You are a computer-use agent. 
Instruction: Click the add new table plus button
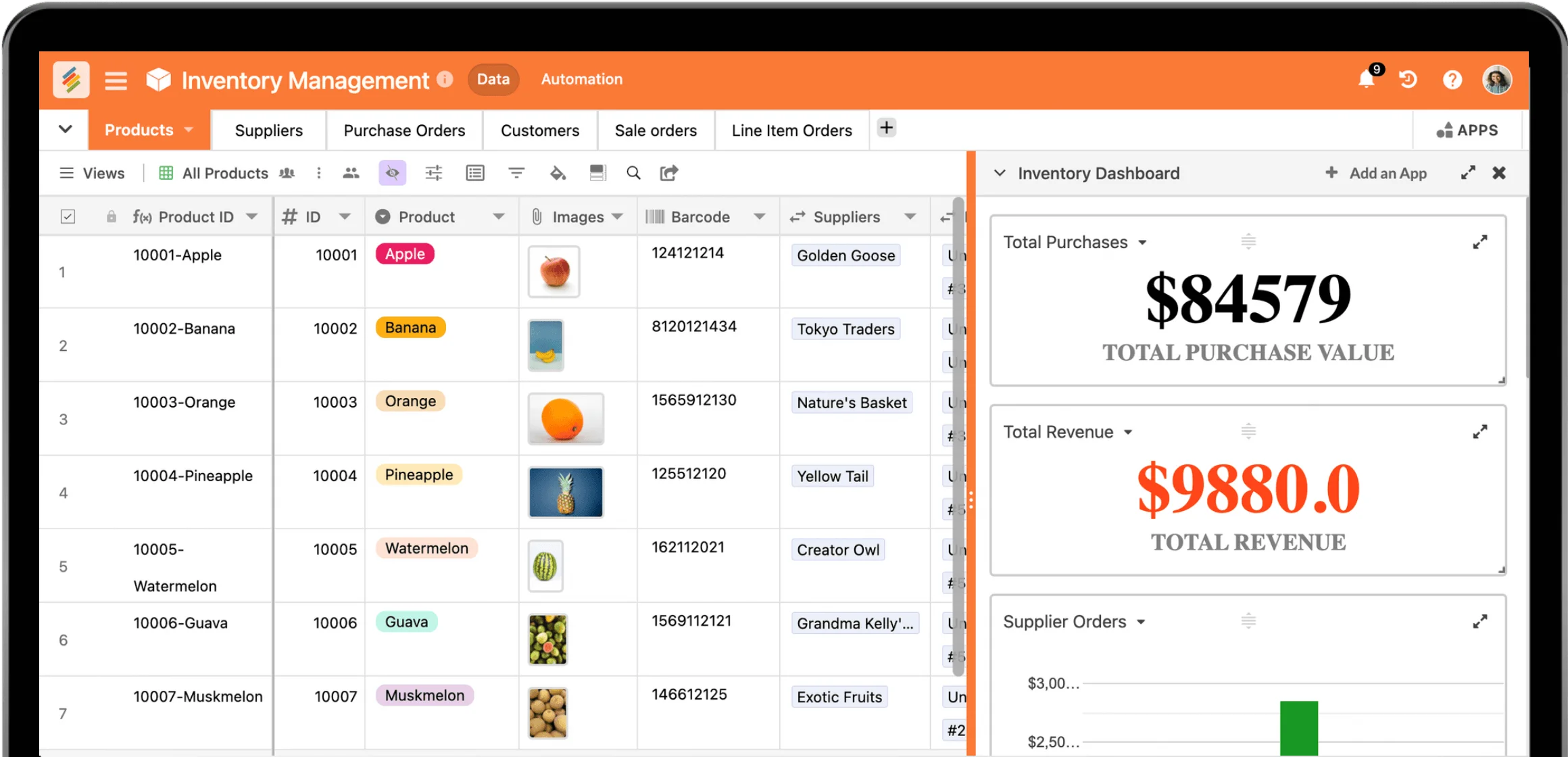coord(887,128)
